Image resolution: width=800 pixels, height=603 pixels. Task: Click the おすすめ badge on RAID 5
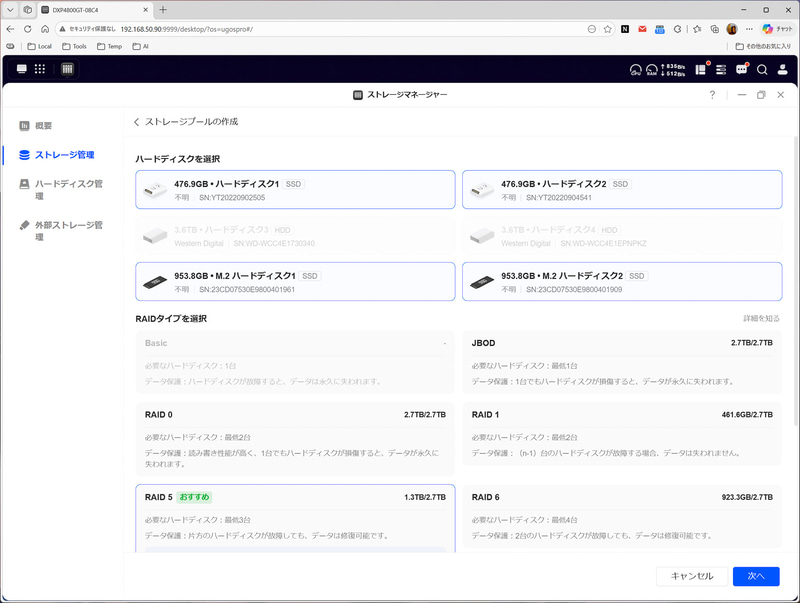click(x=194, y=497)
